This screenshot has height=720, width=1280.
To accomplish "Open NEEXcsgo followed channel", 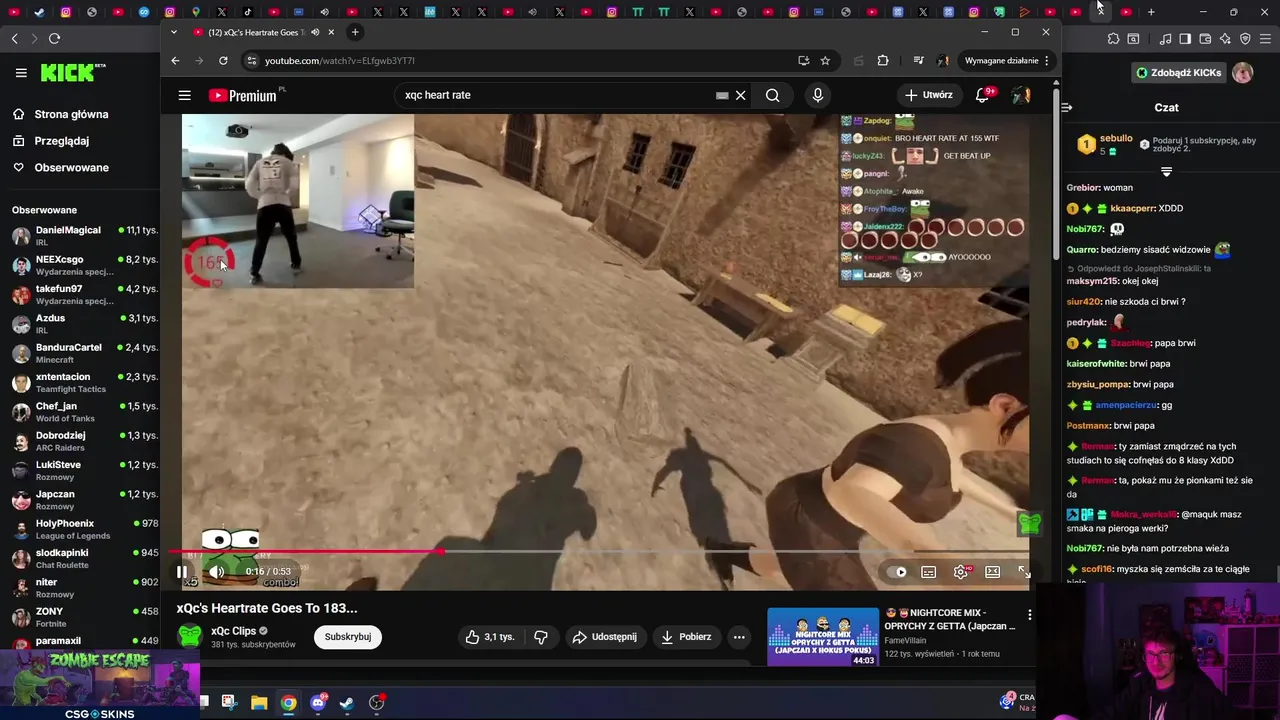I will pos(84,265).
